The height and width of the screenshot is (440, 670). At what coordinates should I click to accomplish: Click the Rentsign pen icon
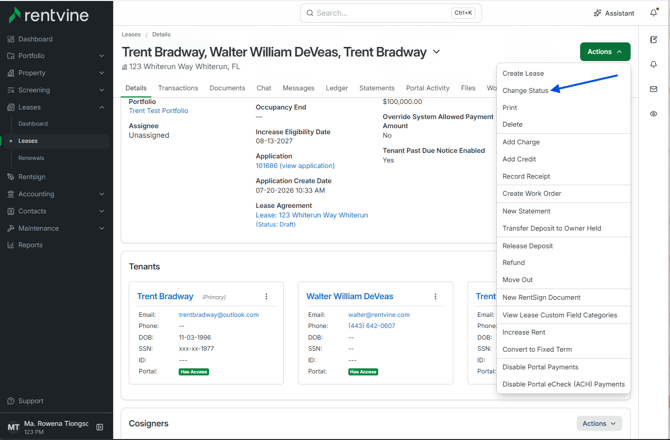pos(11,177)
